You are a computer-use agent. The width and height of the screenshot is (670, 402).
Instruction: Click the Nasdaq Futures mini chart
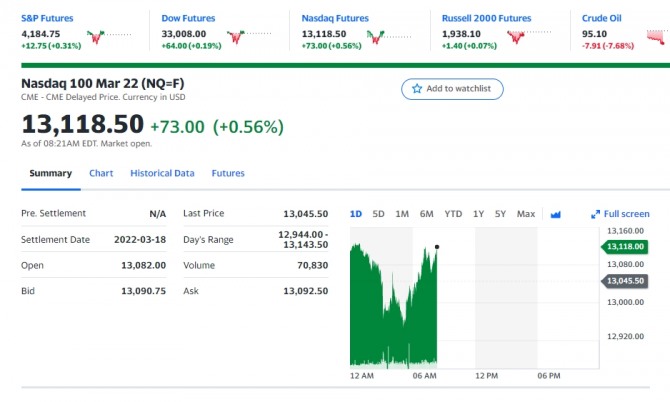tap(387, 38)
